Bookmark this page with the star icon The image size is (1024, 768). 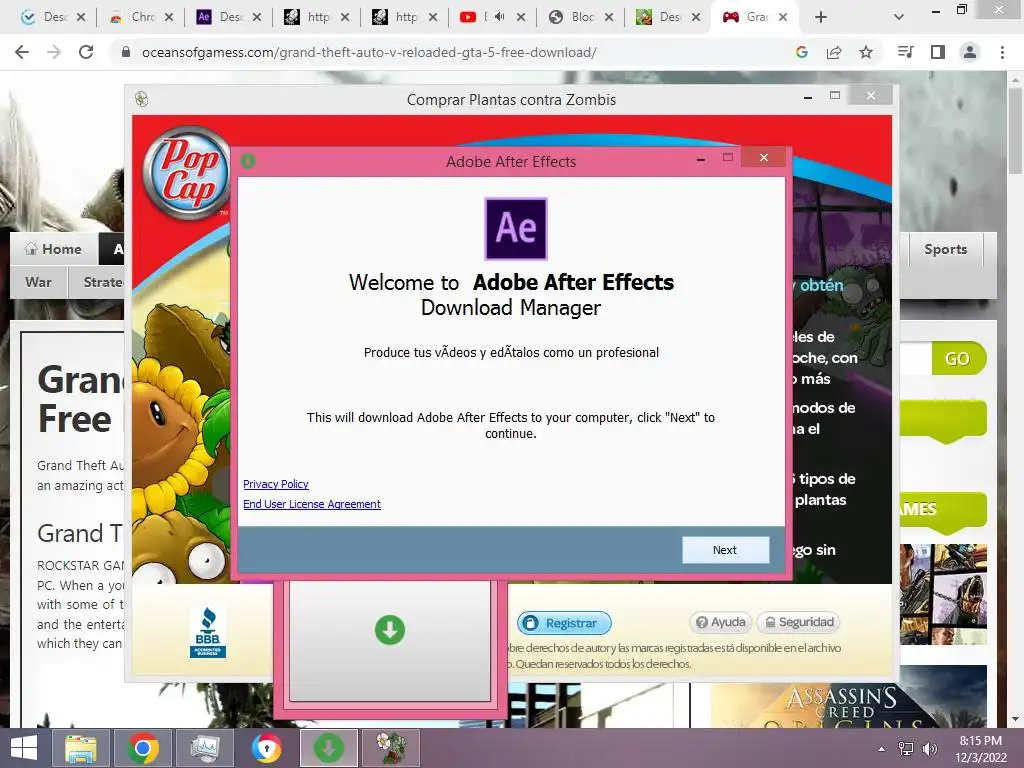point(866,52)
